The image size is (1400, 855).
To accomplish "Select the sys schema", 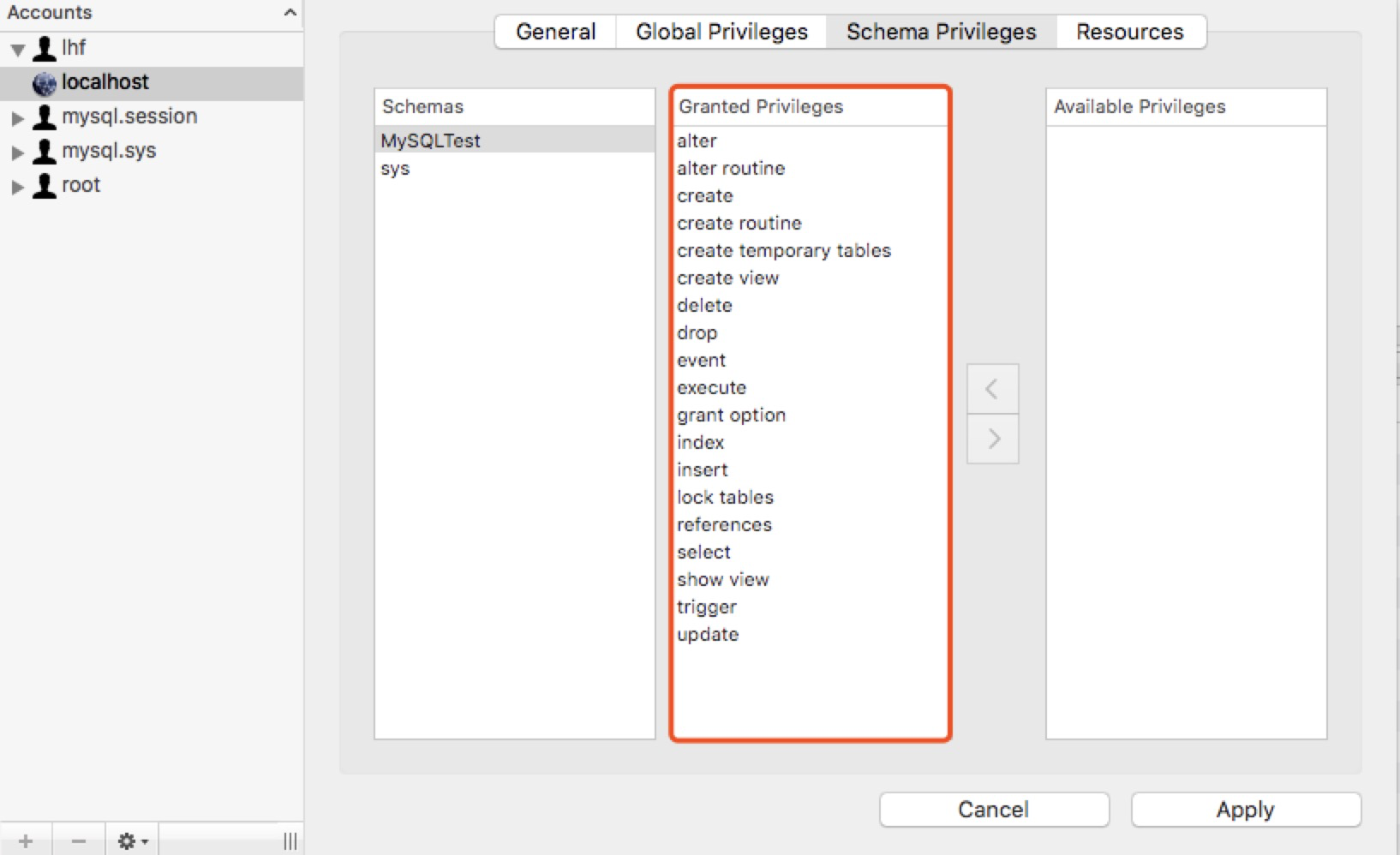I will pyautogui.click(x=396, y=169).
